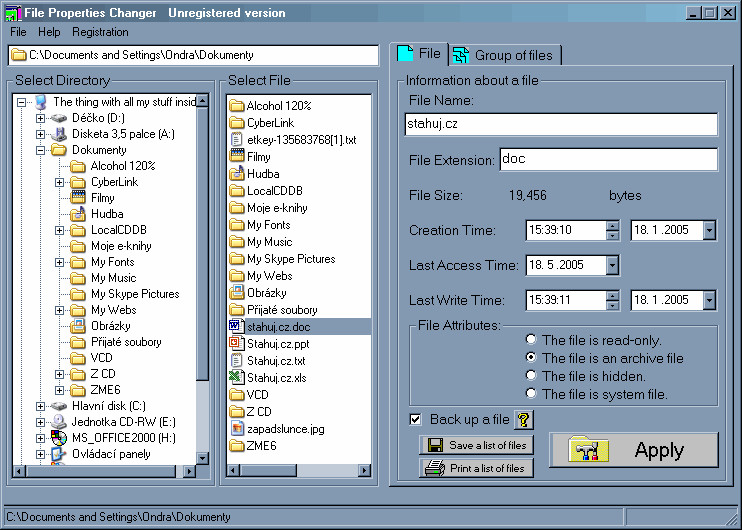Click the PowerPoint icon of Stahuj.cz.ppt

236,344
